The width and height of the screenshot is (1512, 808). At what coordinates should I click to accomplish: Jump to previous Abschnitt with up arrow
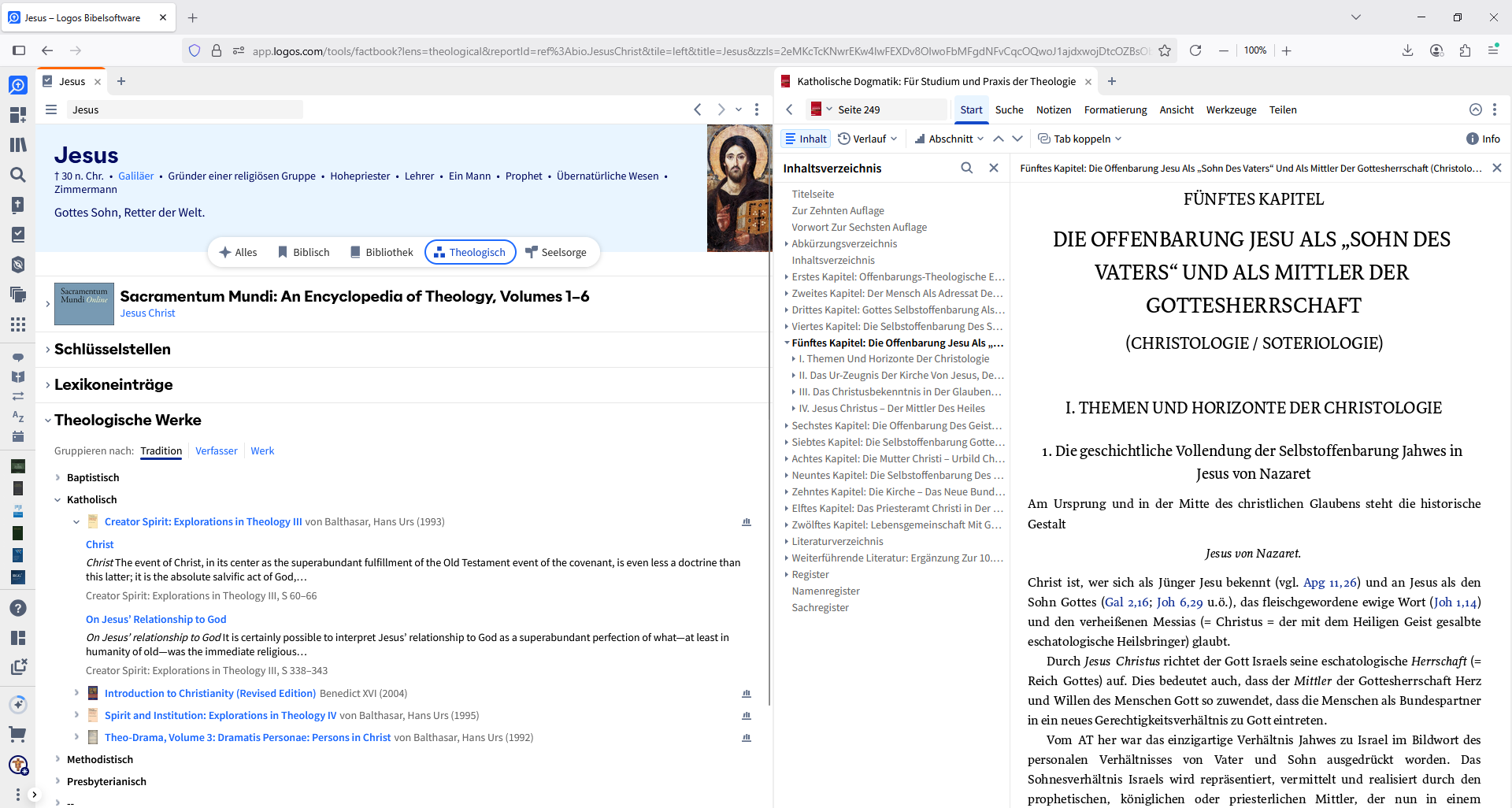999,139
